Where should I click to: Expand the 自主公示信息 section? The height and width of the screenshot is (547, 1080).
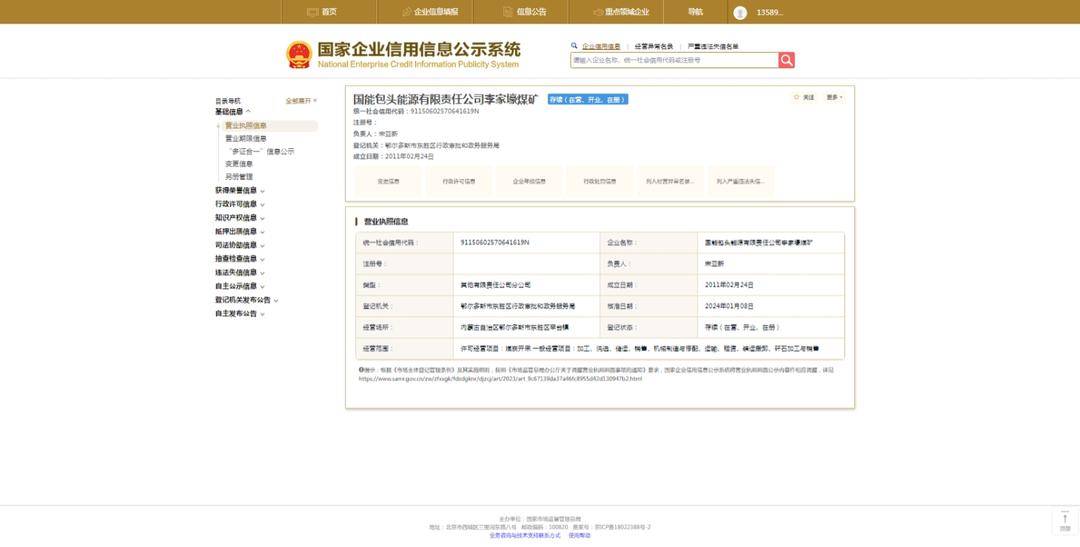coord(240,286)
